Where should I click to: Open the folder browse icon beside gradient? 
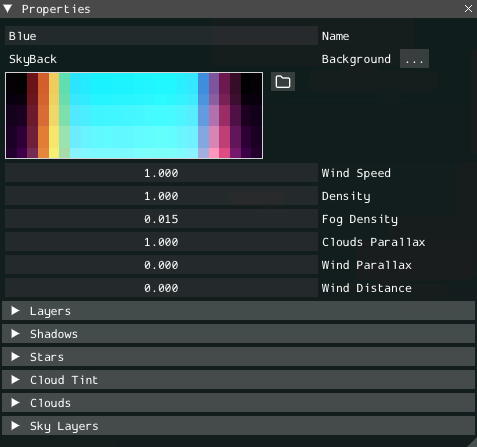pyautogui.click(x=283, y=82)
